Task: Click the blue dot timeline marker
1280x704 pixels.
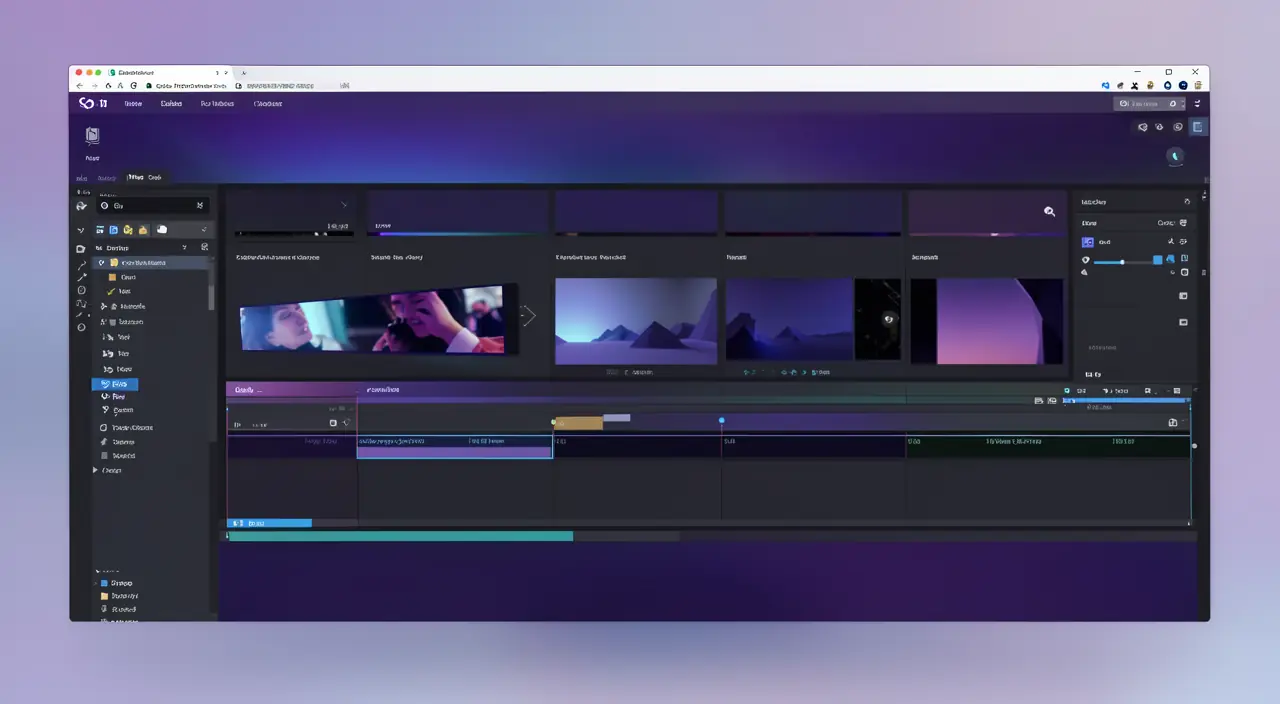Action: point(721,420)
